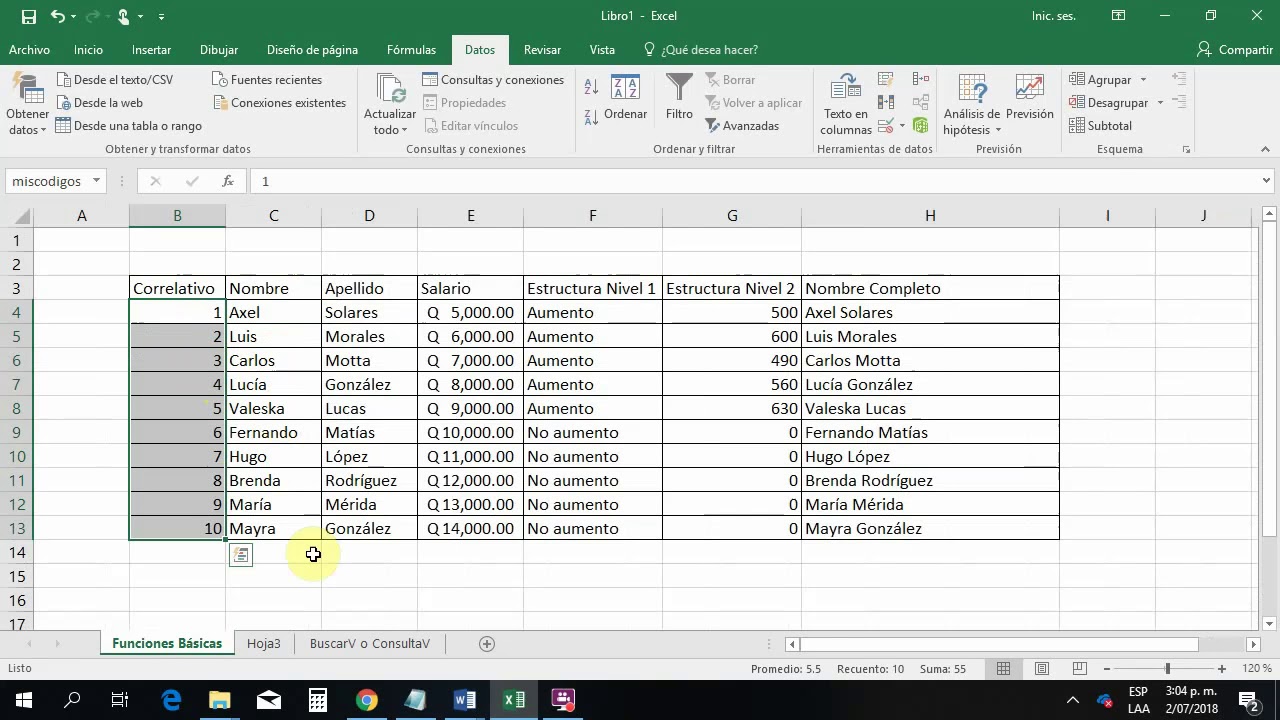
Task: Open the Previsión forecast sheet
Action: [1030, 98]
